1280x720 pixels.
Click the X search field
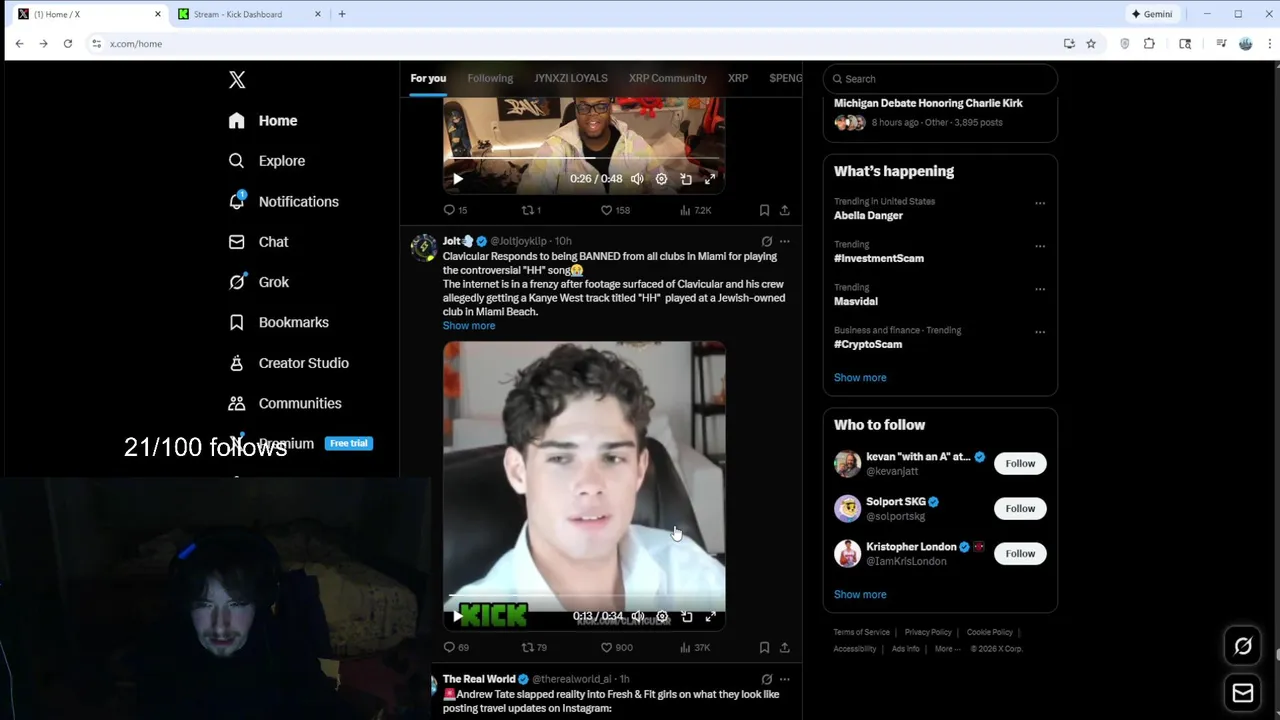click(940, 79)
